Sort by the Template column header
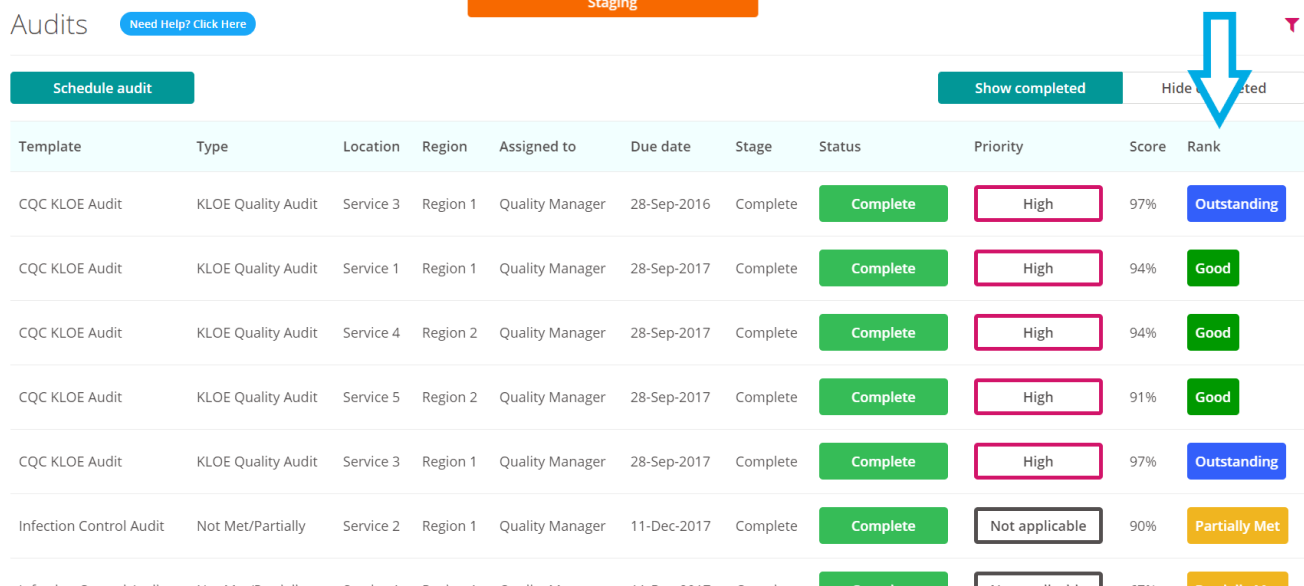 pyautogui.click(x=50, y=146)
